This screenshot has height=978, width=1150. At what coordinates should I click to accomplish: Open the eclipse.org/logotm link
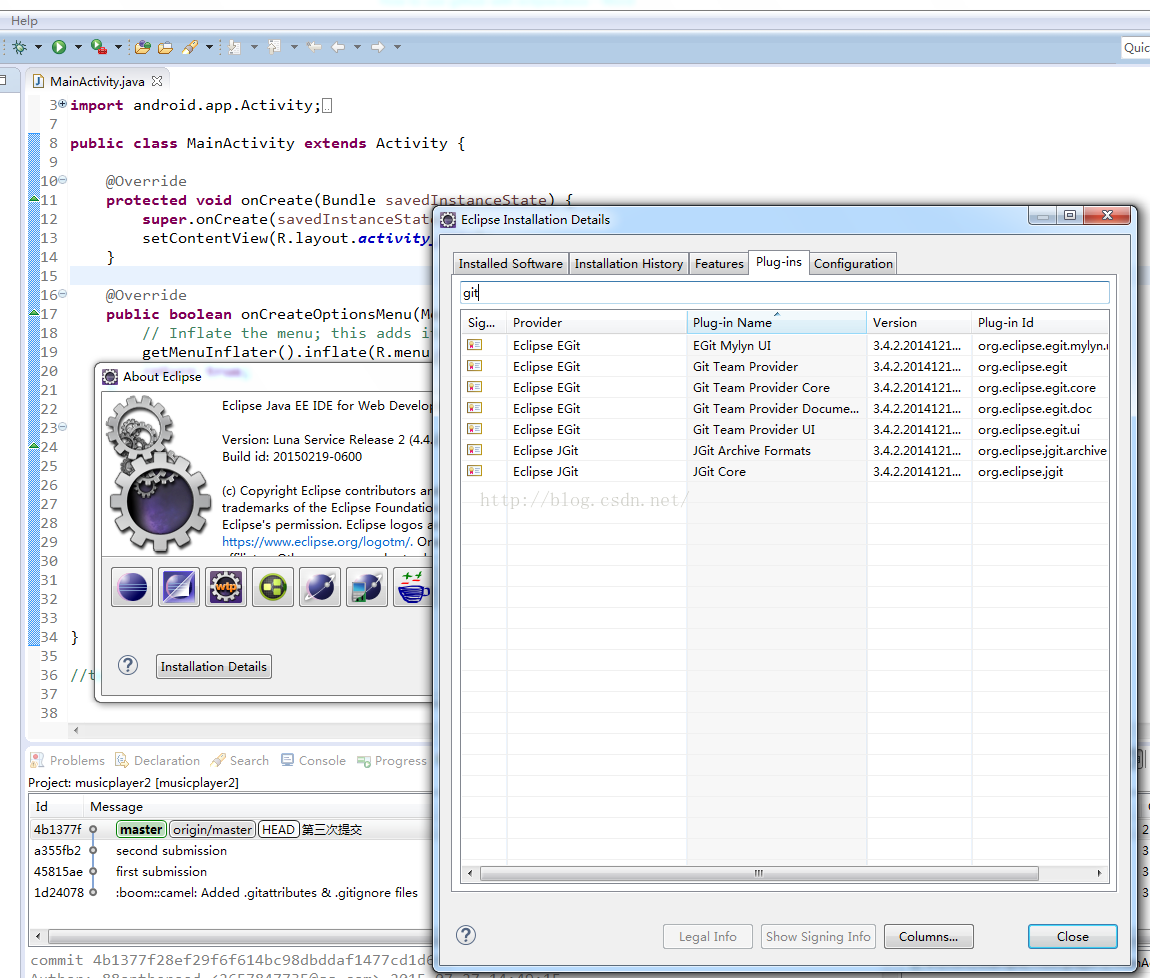pos(317,542)
